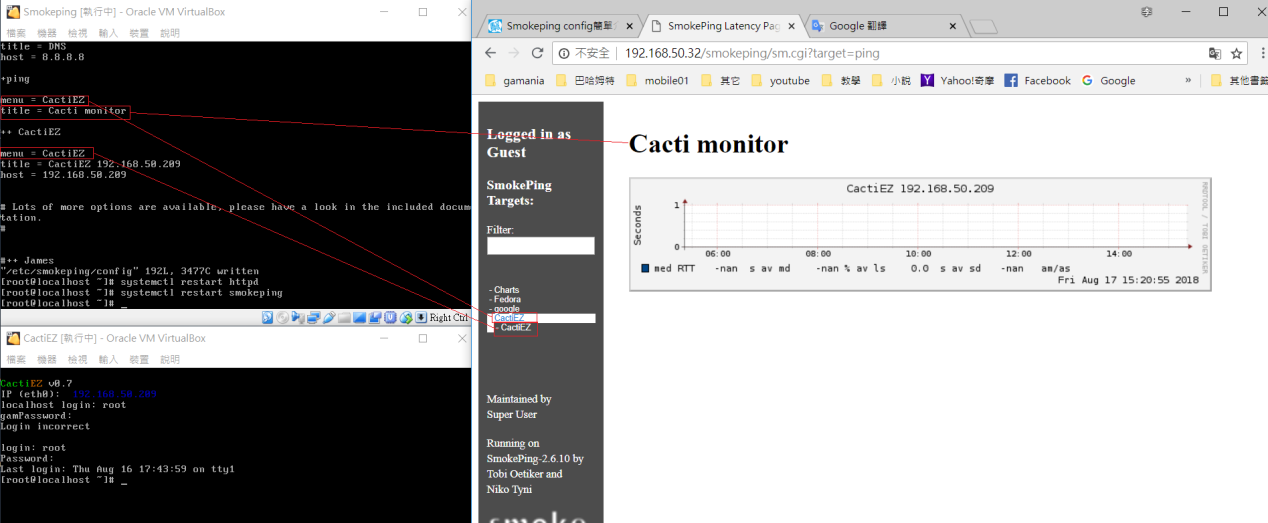Open 裝置 menu in Smokeping VM window
Screen dimensions: 1268x523
tap(139, 33)
